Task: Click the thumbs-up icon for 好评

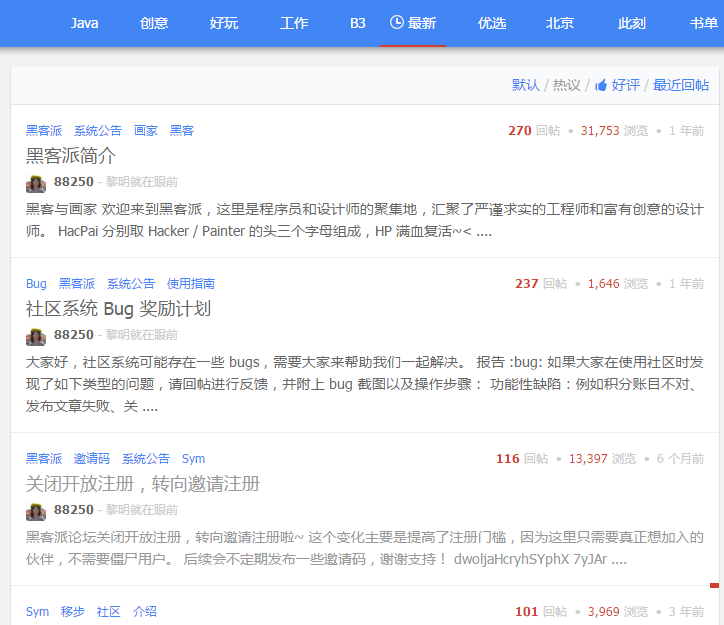Action: [x=601, y=85]
